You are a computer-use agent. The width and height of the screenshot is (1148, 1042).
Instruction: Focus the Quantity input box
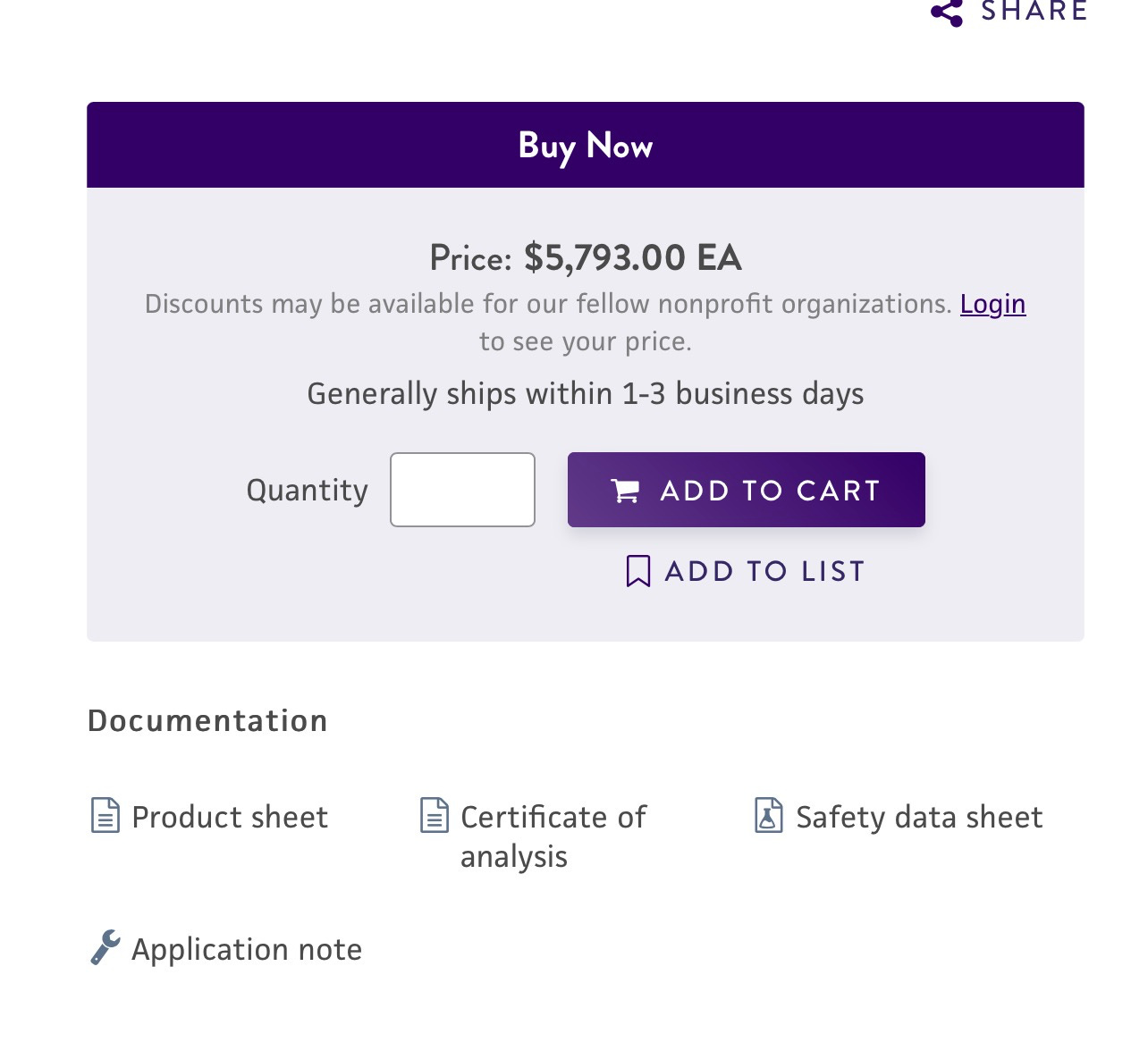tap(462, 490)
